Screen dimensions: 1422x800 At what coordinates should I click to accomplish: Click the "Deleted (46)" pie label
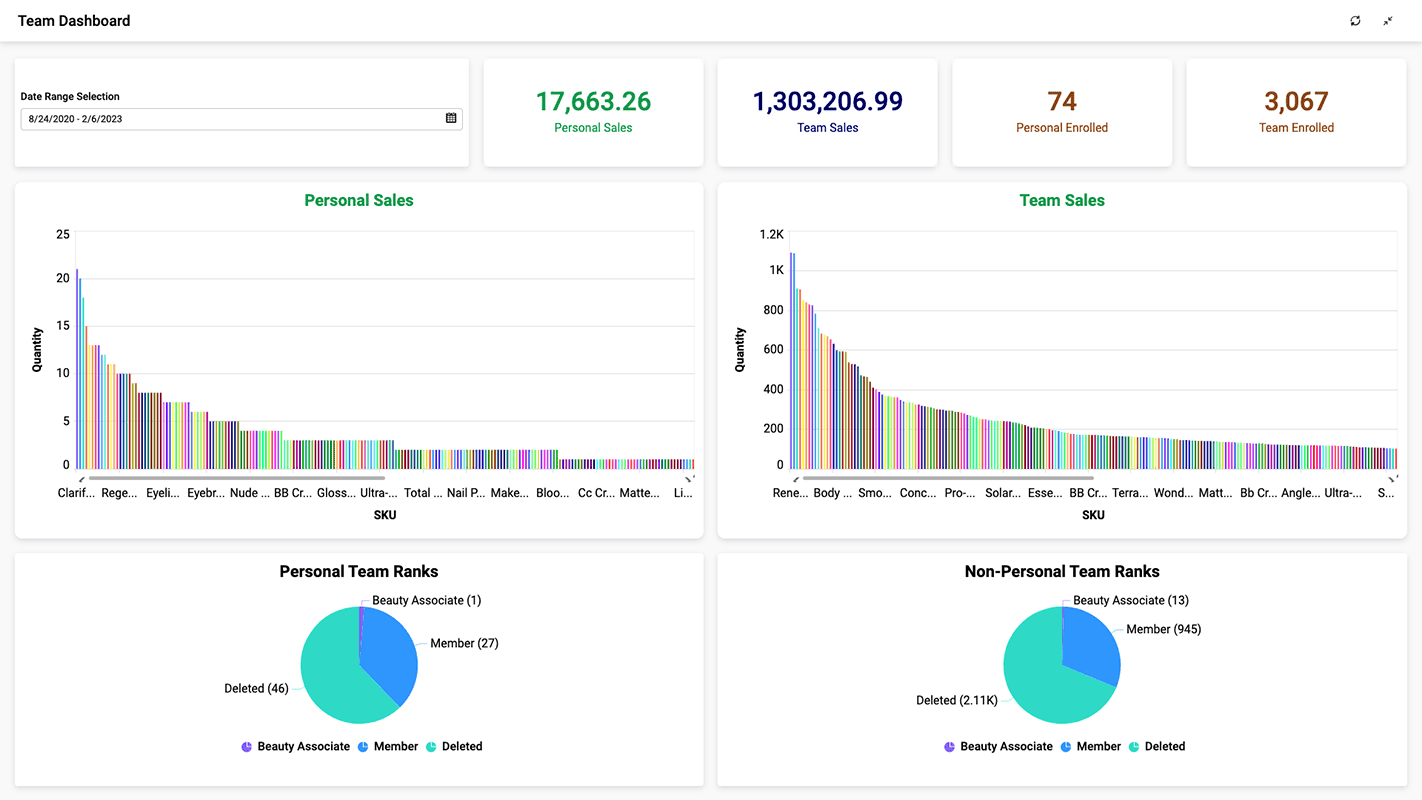point(256,689)
